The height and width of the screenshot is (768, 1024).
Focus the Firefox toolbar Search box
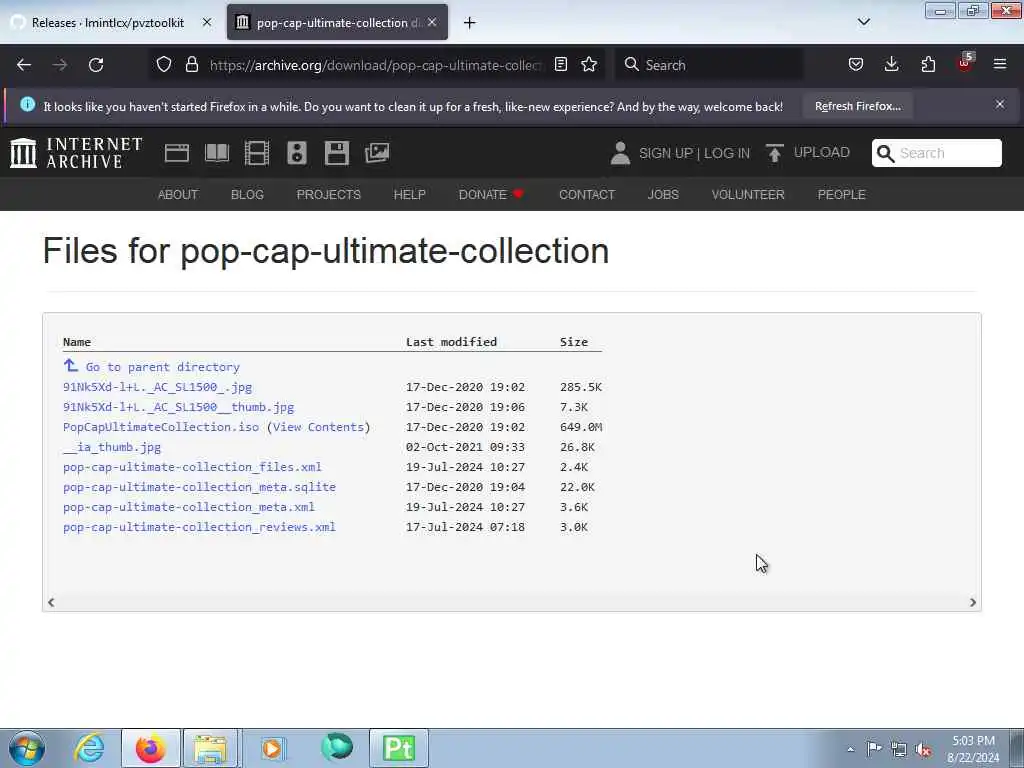click(x=710, y=65)
